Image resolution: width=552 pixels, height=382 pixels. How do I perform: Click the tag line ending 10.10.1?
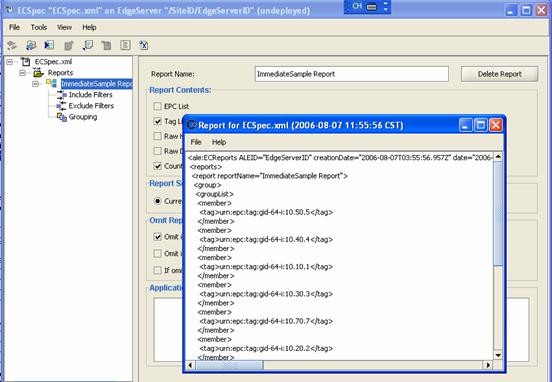[266, 267]
